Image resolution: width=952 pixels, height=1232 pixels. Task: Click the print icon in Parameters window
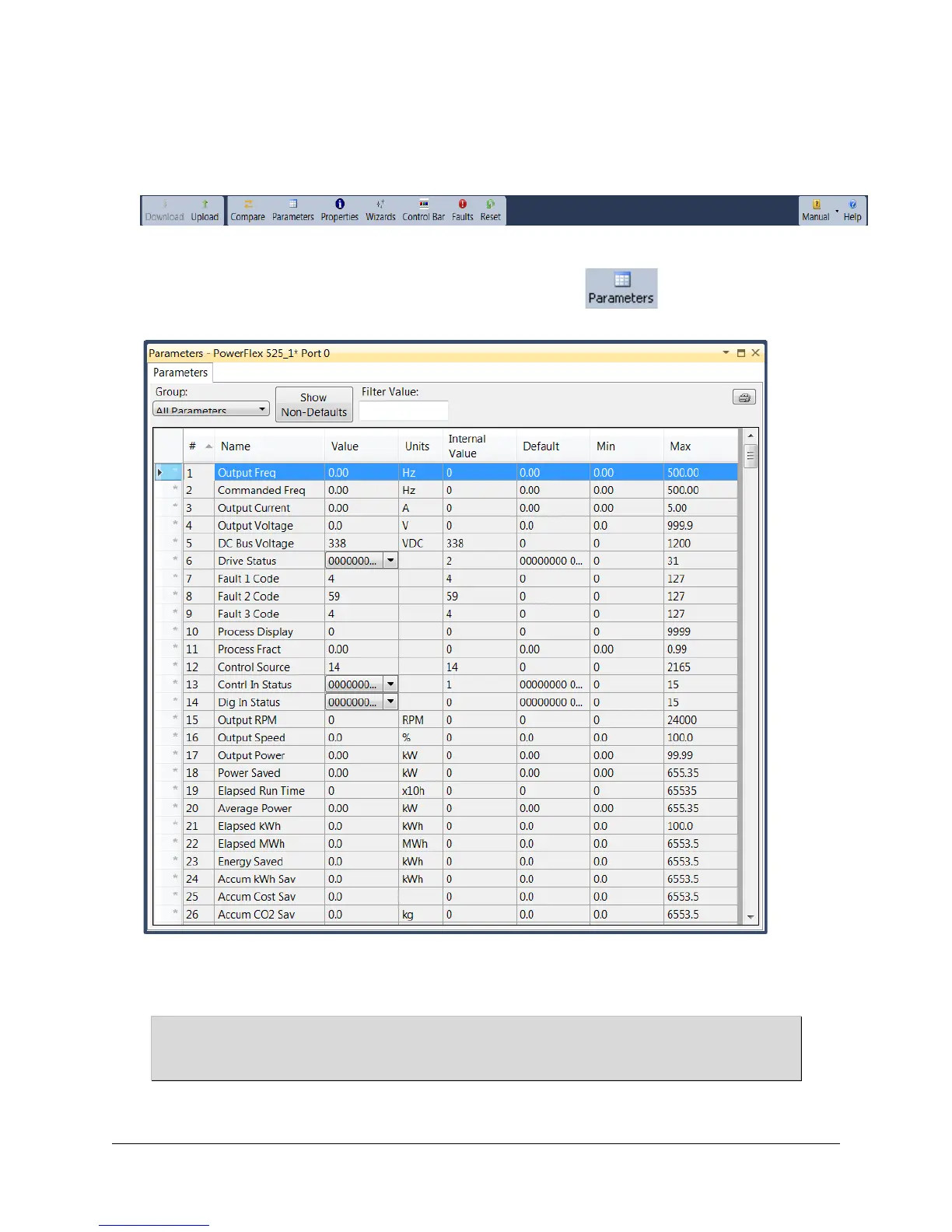pos(744,397)
